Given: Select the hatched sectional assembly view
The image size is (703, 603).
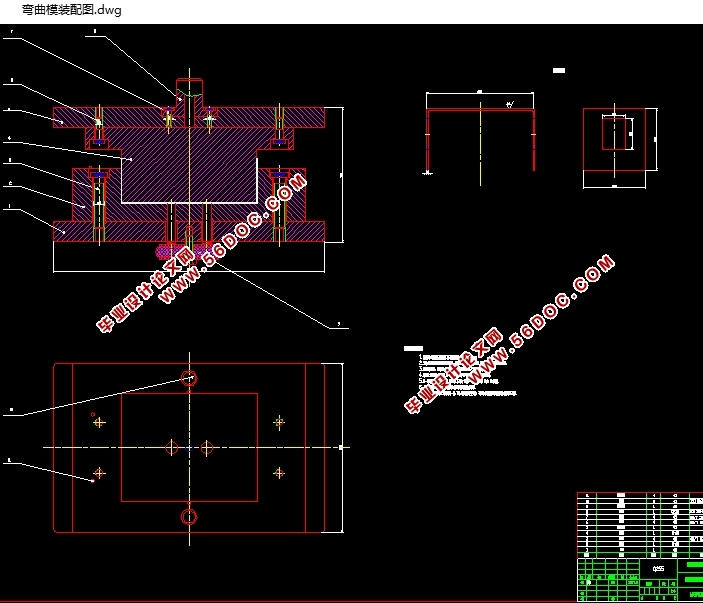Looking at the screenshot, I should point(189,175).
